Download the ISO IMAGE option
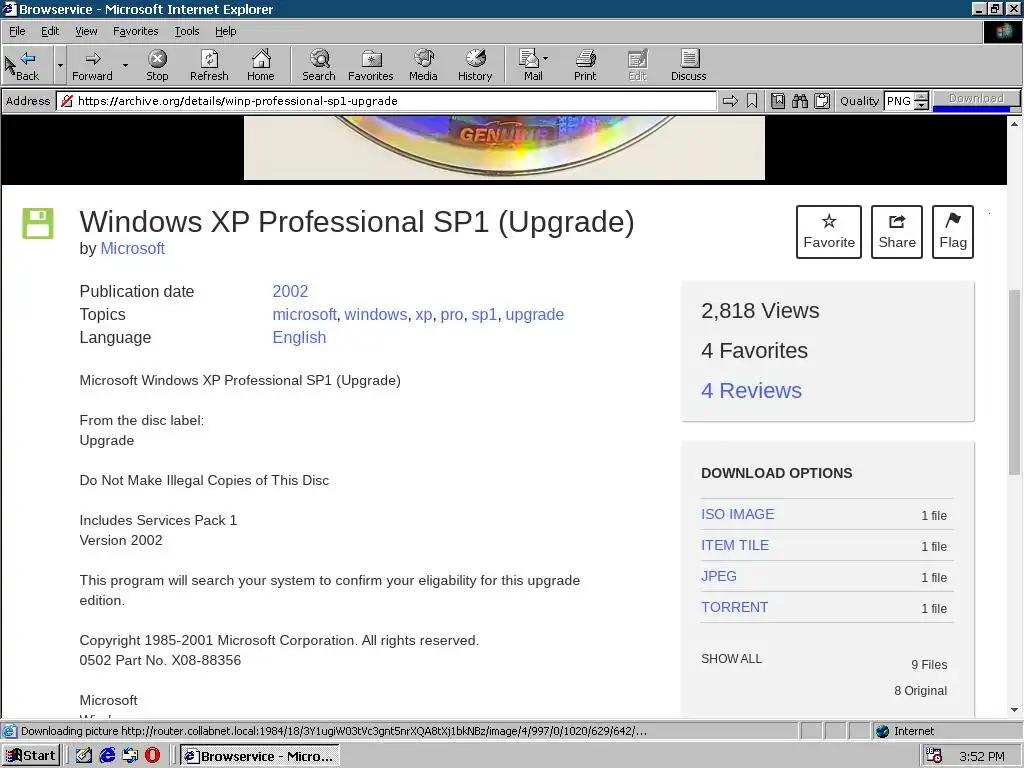 click(x=737, y=514)
